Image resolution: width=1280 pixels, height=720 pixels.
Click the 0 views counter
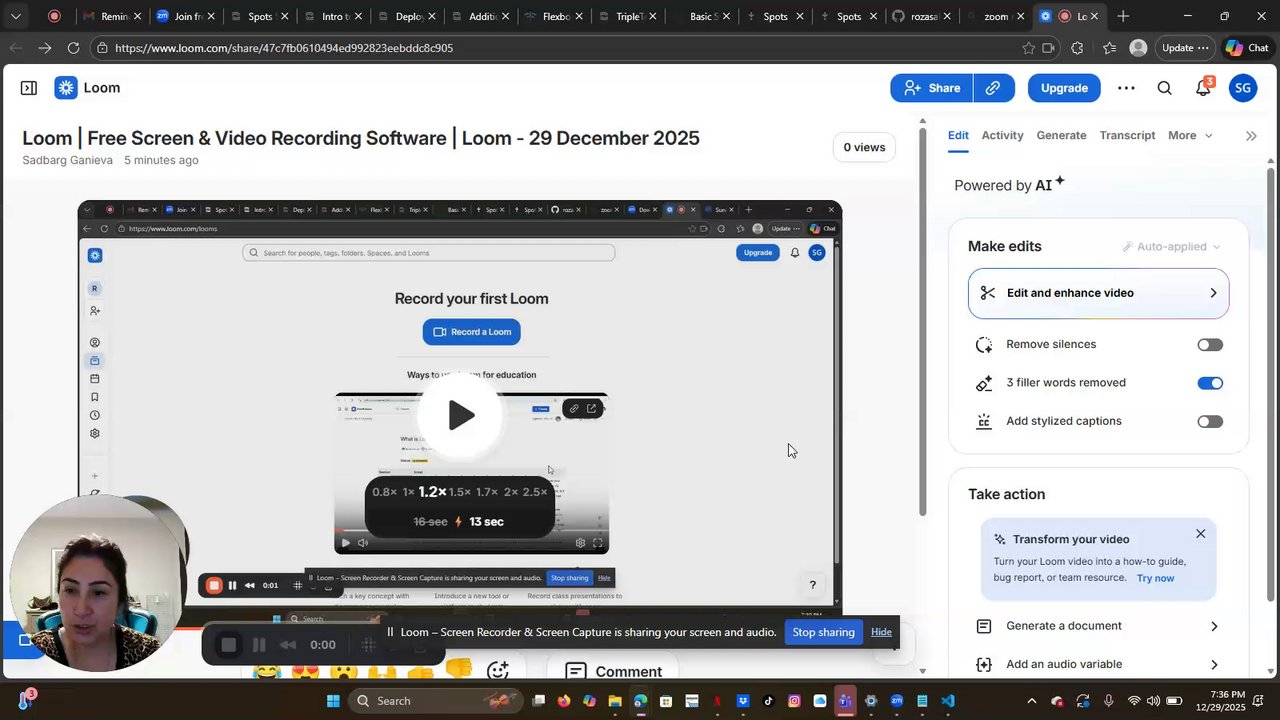point(864,148)
